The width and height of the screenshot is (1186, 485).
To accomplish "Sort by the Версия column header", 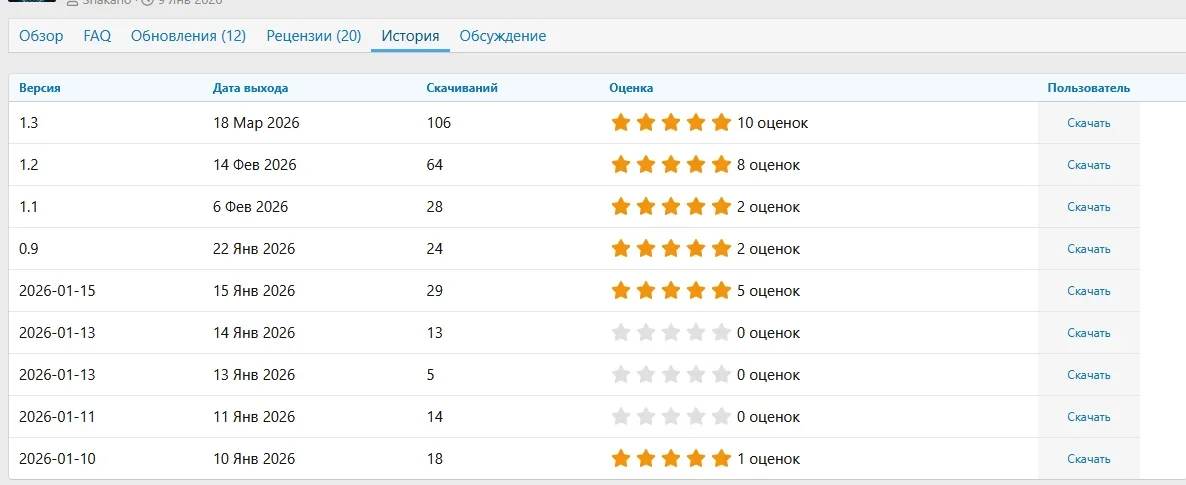I will click(39, 88).
